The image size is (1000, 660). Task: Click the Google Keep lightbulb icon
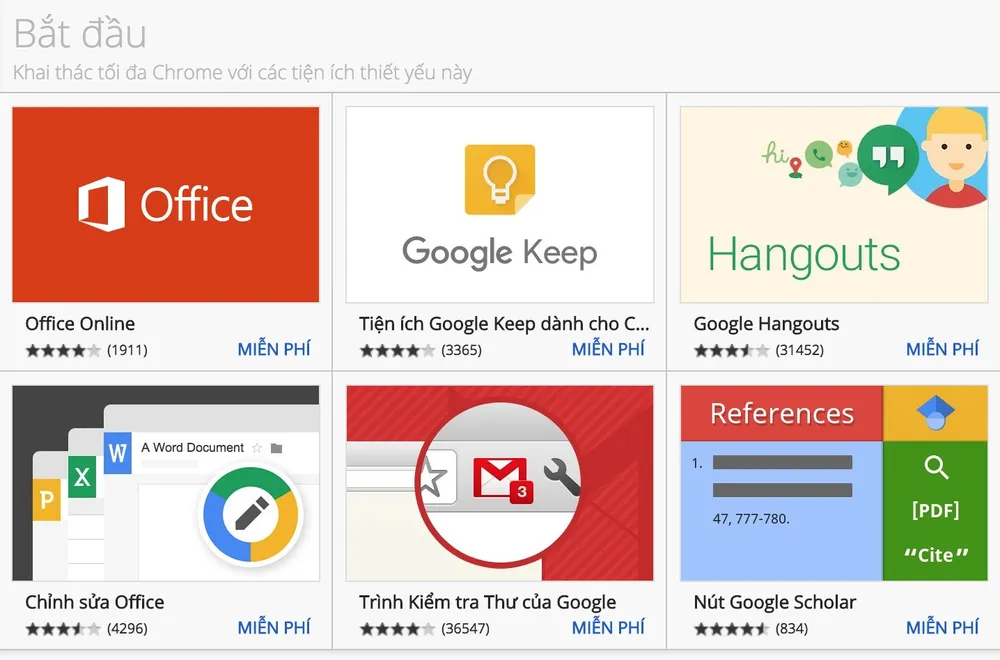(x=499, y=179)
